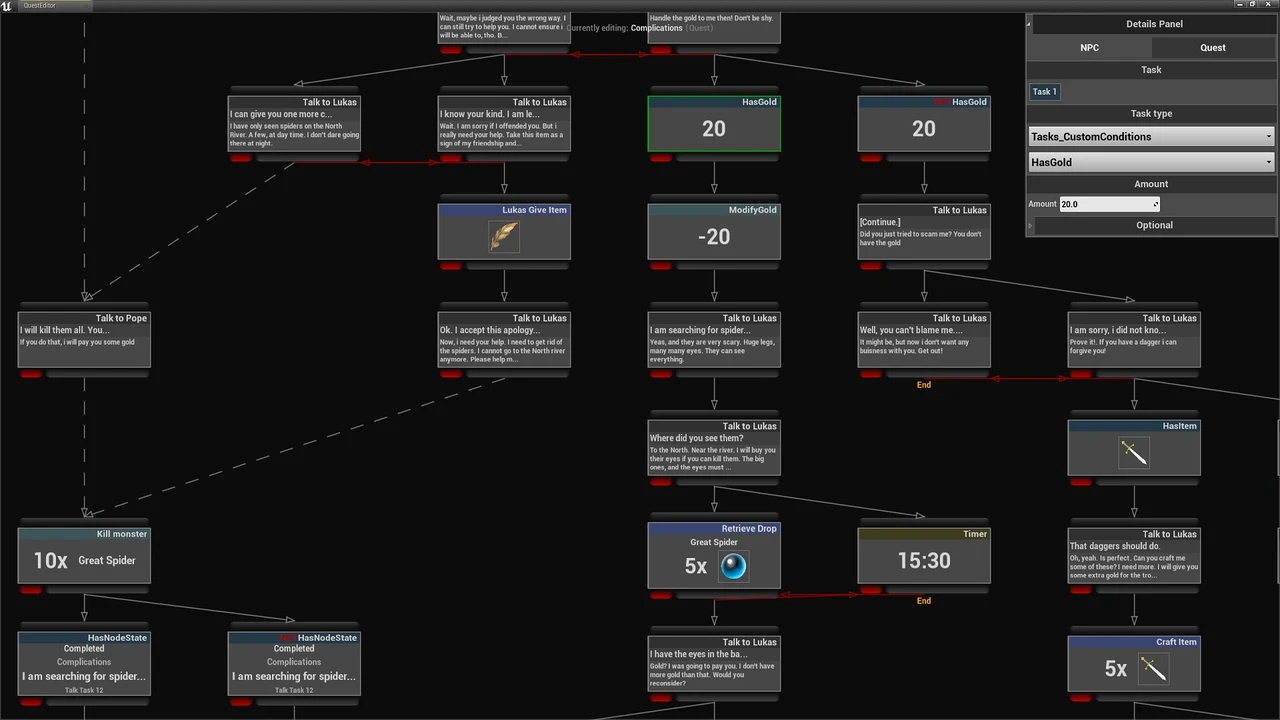Expand the Optional section
The width and height of the screenshot is (1280, 720).
click(x=1154, y=225)
